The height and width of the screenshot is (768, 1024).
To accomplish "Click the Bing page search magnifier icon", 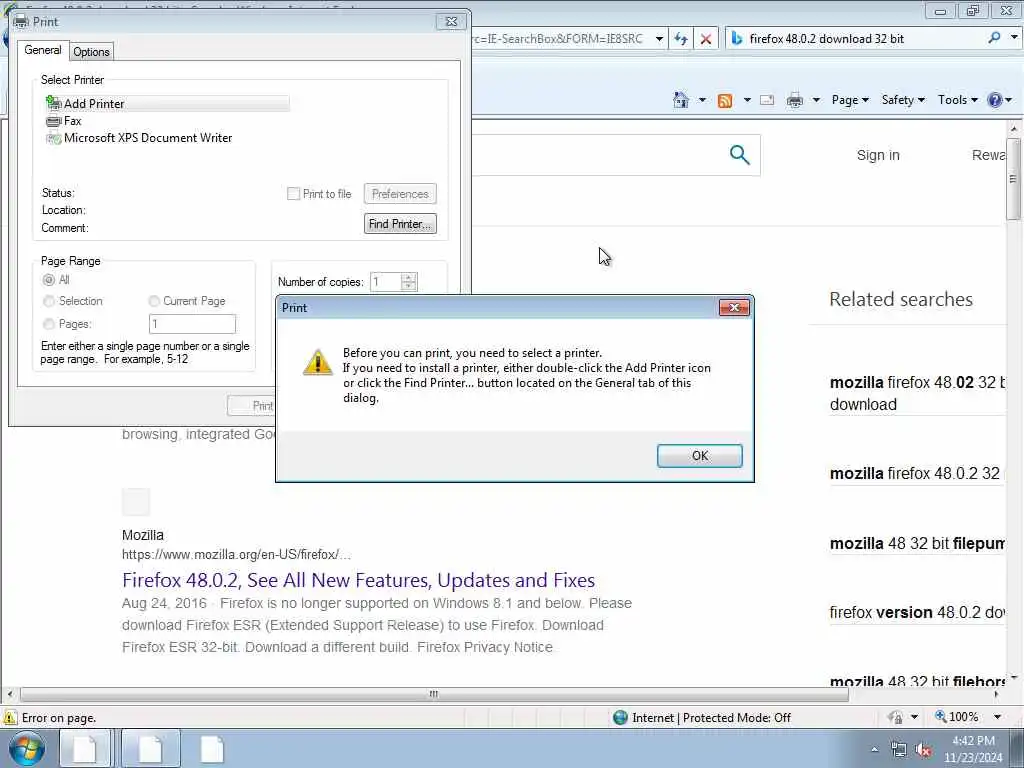I will tap(739, 155).
